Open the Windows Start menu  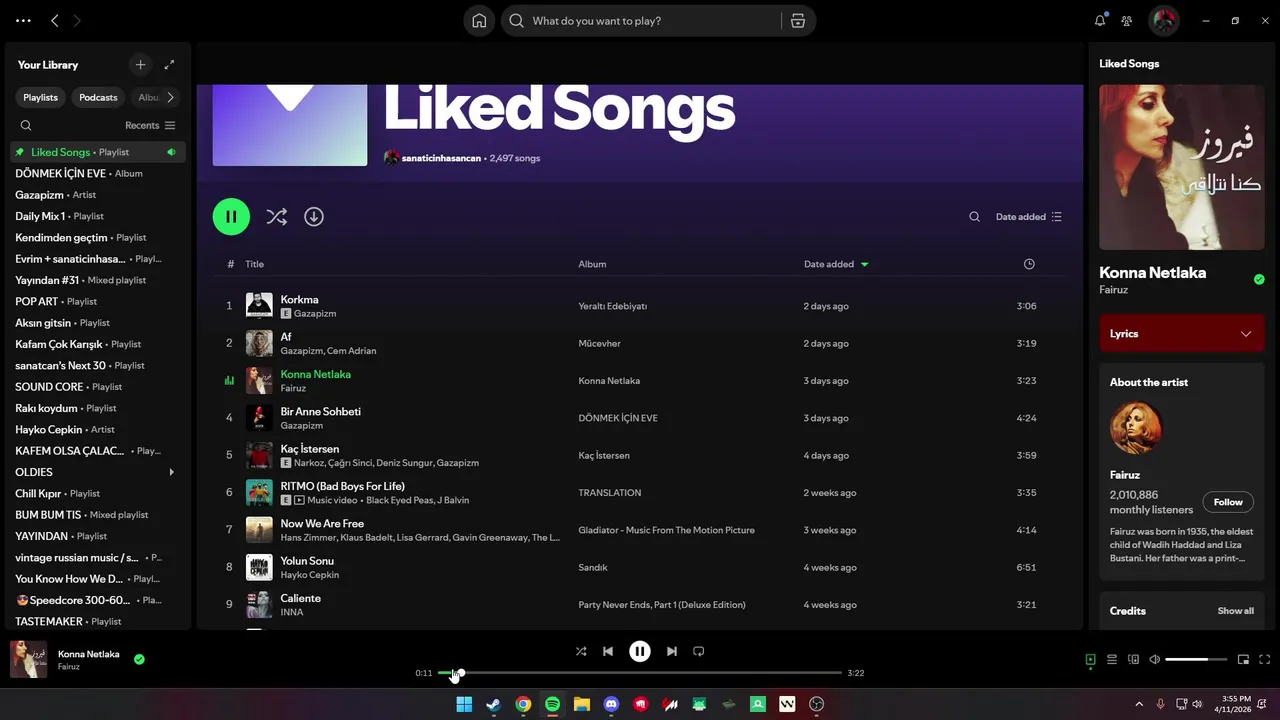tap(464, 704)
